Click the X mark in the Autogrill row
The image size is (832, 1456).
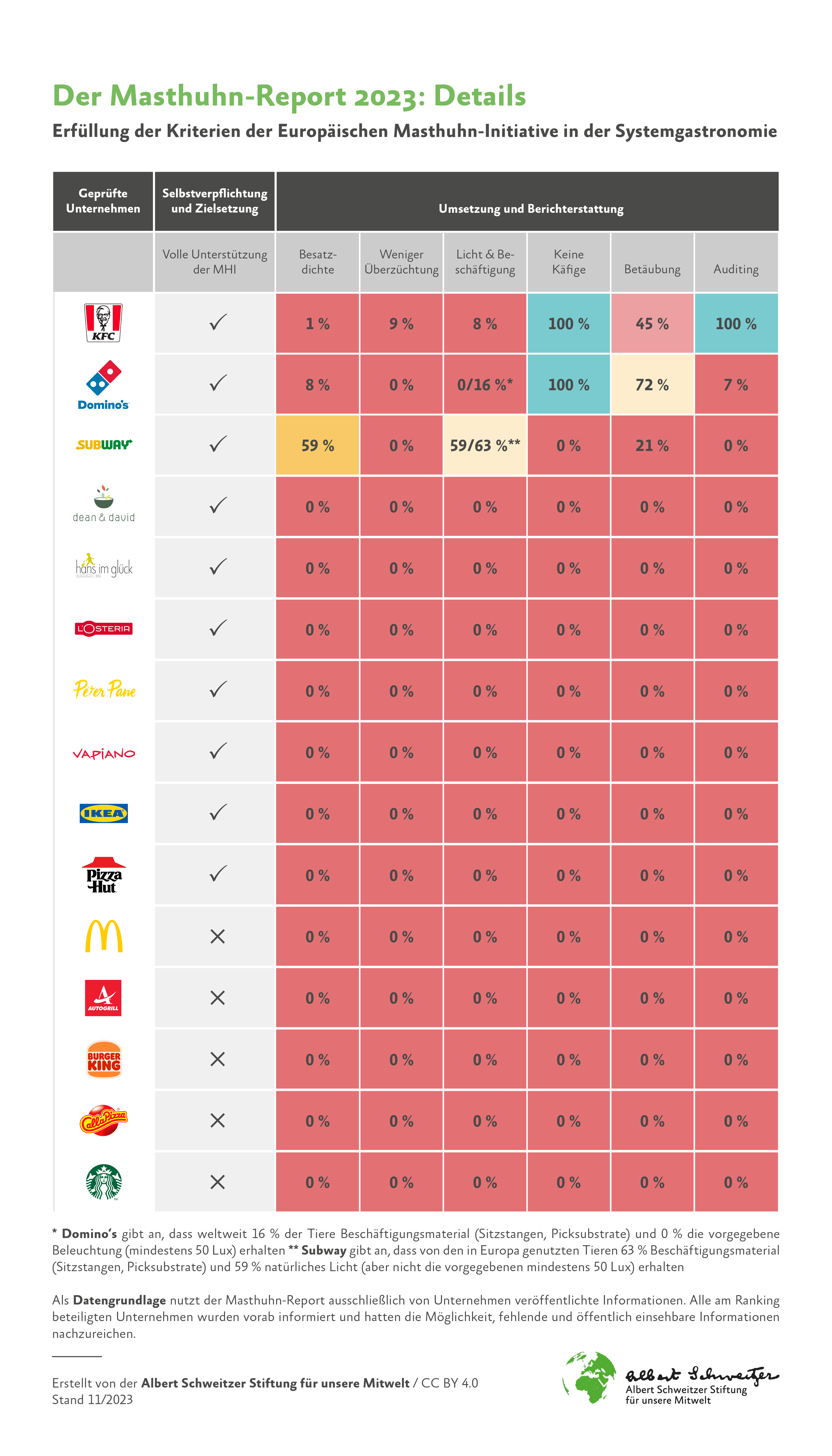[x=217, y=998]
